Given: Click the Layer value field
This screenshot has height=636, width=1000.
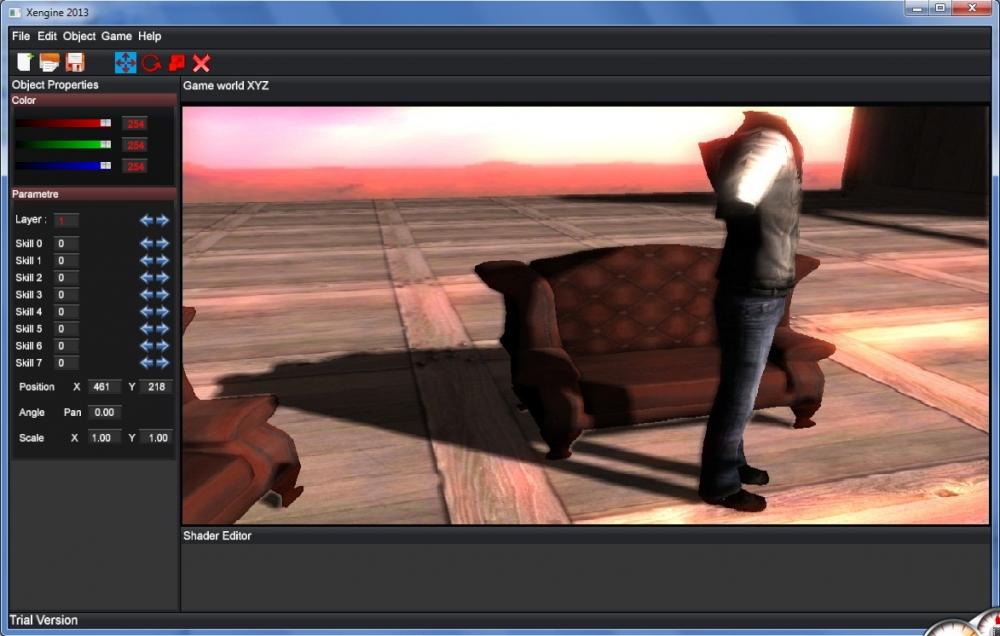Looking at the screenshot, I should point(66,221).
